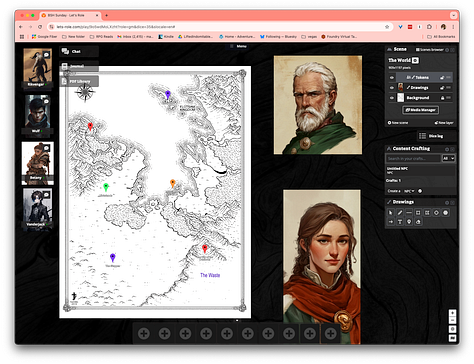This screenshot has height=364, width=474.
Task: Click Create a in Content Crafting
Action: pos(394,191)
